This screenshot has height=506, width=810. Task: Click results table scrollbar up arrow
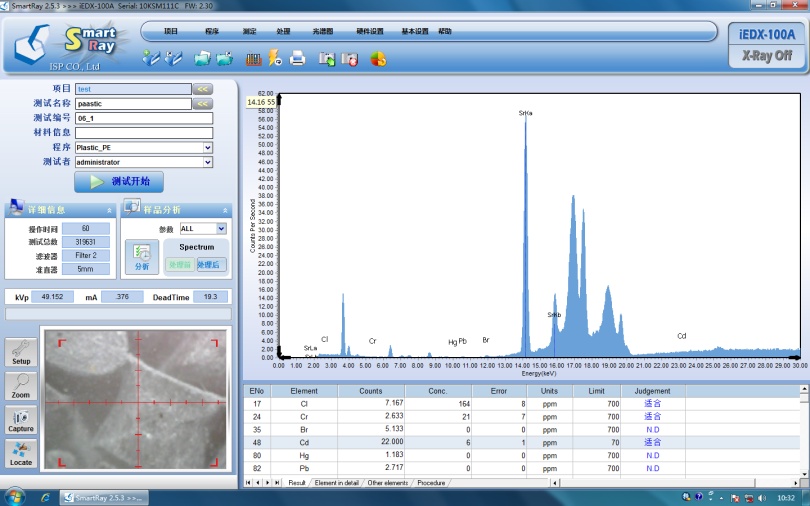click(804, 389)
